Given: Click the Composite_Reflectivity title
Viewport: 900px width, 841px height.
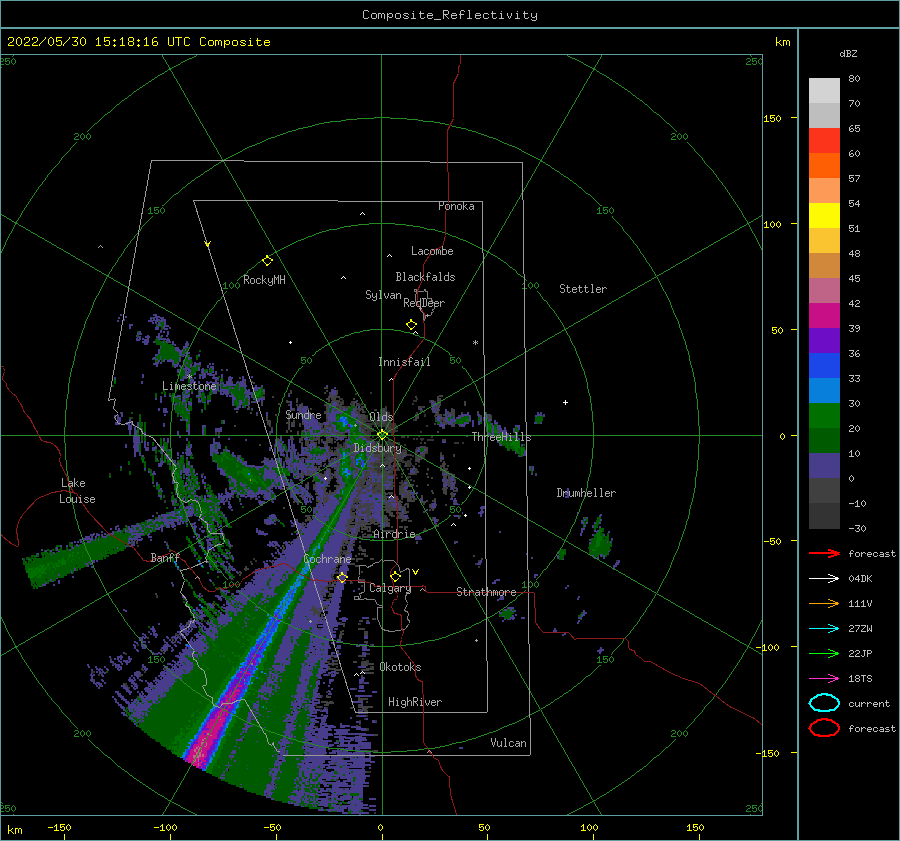Looking at the screenshot, I should click(x=450, y=15).
